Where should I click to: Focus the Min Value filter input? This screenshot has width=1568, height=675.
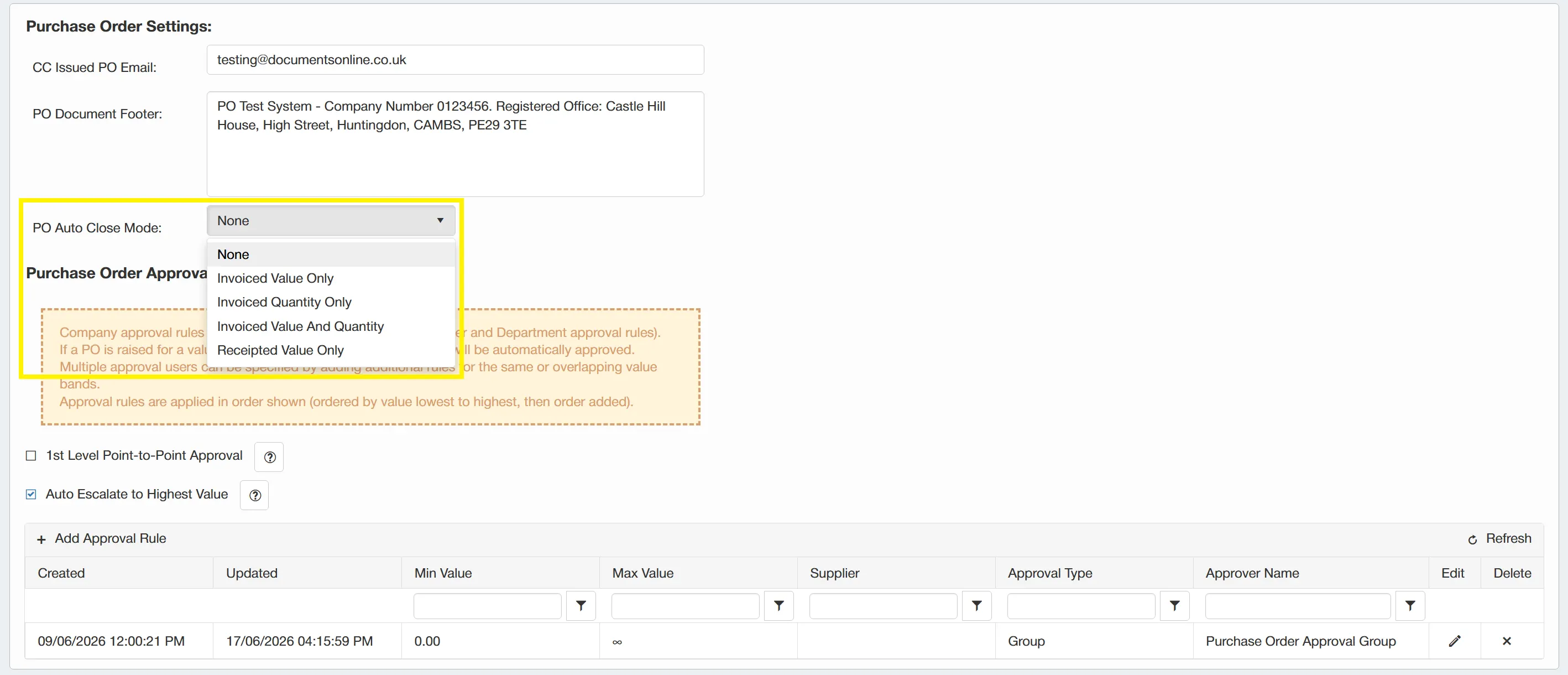coord(488,606)
